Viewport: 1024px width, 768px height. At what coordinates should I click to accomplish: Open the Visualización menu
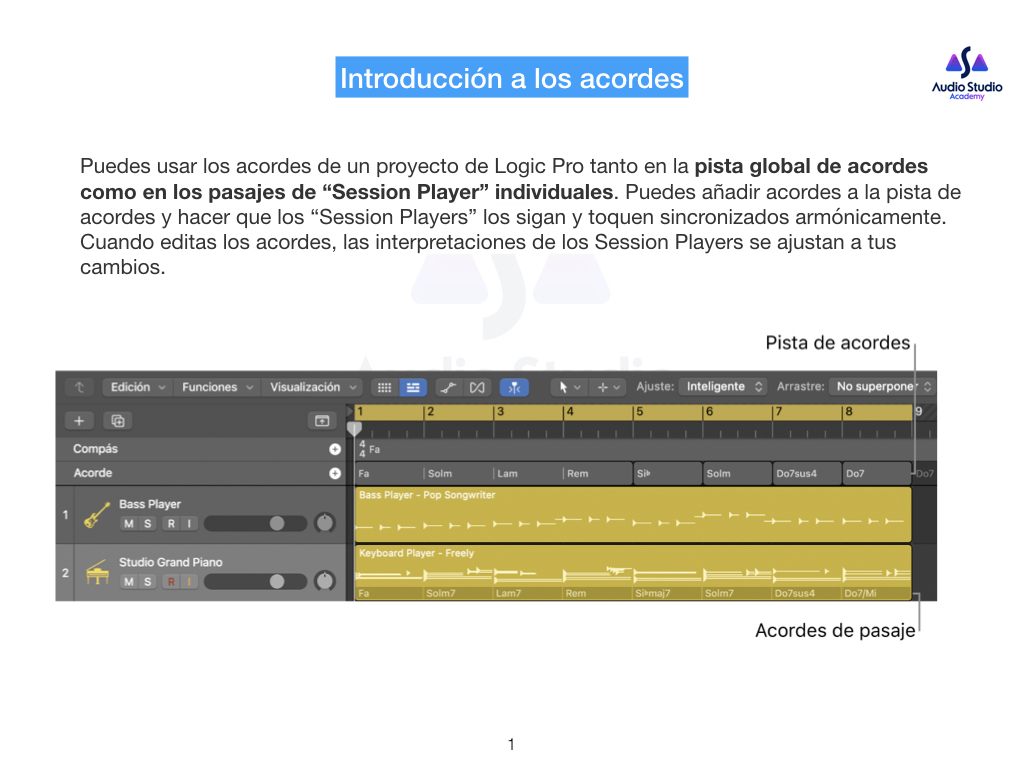coord(312,387)
